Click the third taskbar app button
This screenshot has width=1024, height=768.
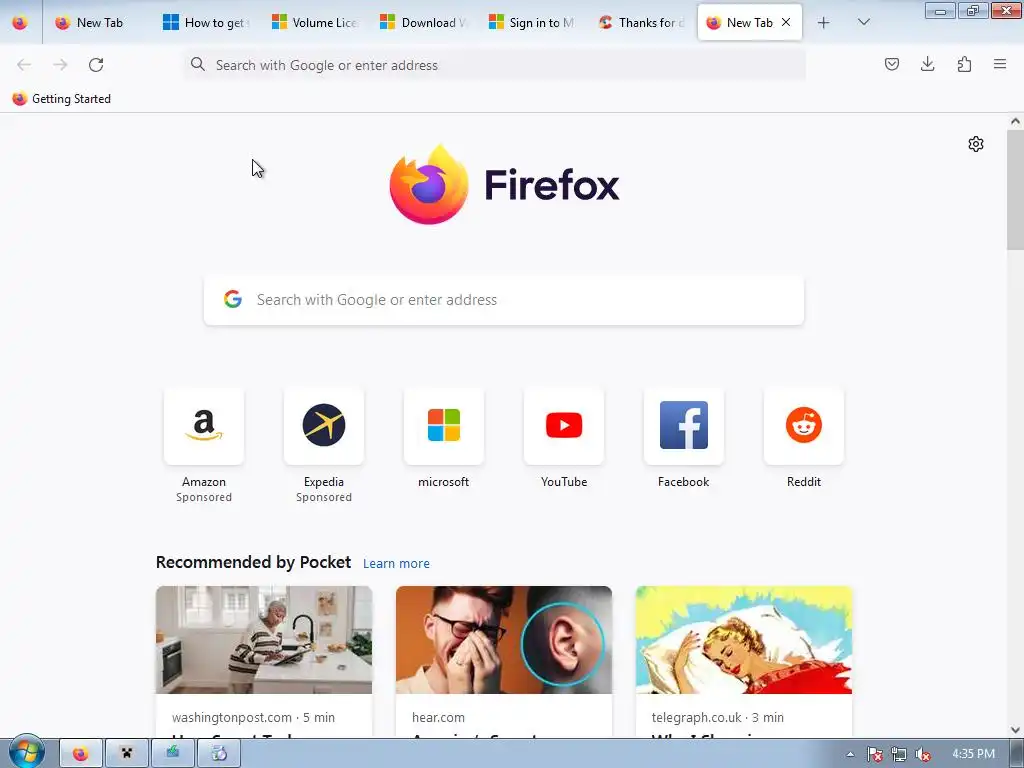[x=172, y=754]
